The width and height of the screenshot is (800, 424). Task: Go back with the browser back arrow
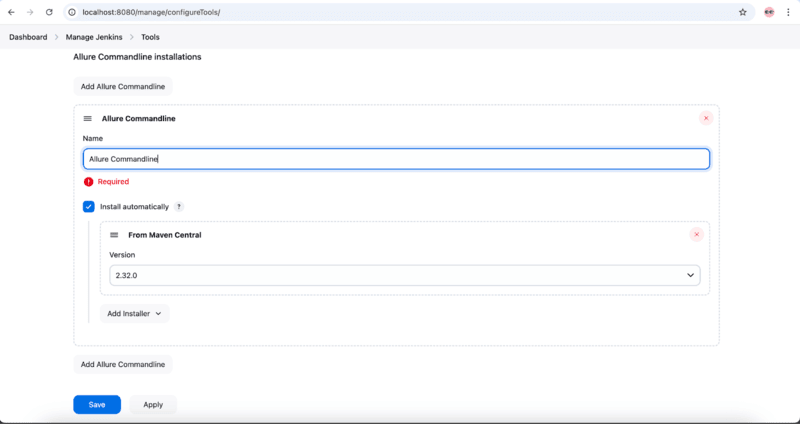11,12
